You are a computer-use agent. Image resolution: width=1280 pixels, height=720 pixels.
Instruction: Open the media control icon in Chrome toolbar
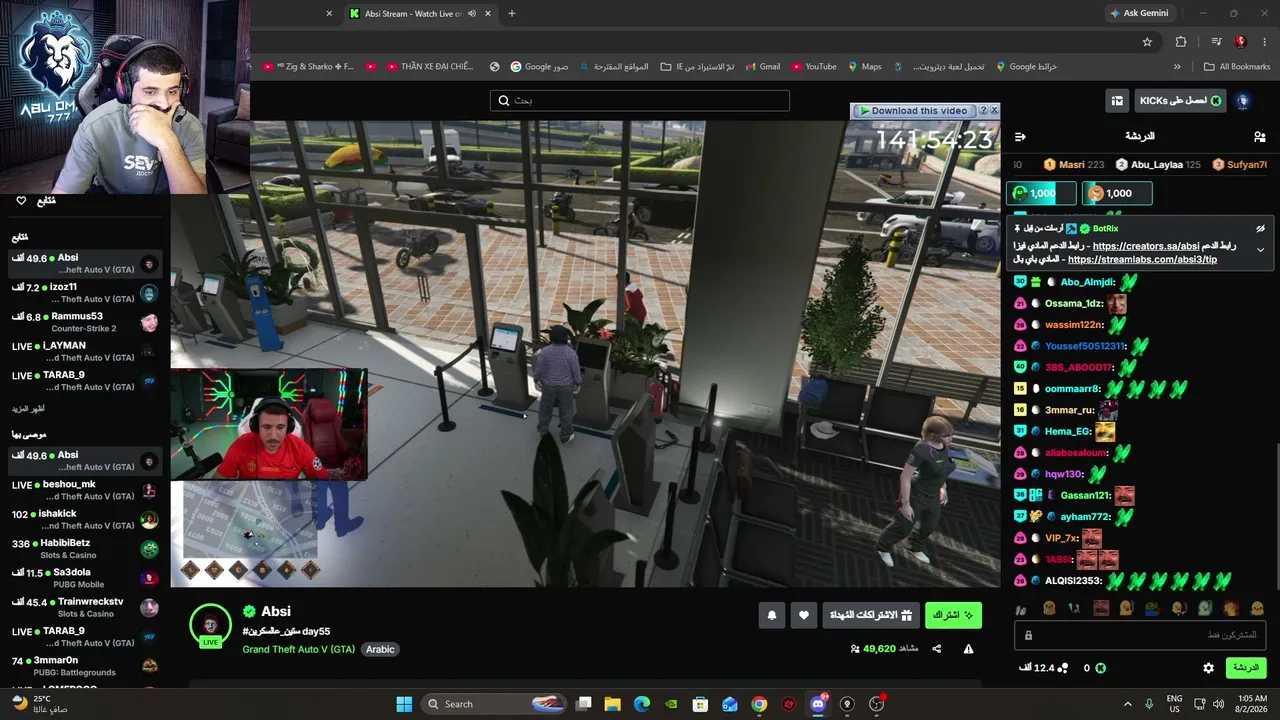pyautogui.click(x=1216, y=42)
